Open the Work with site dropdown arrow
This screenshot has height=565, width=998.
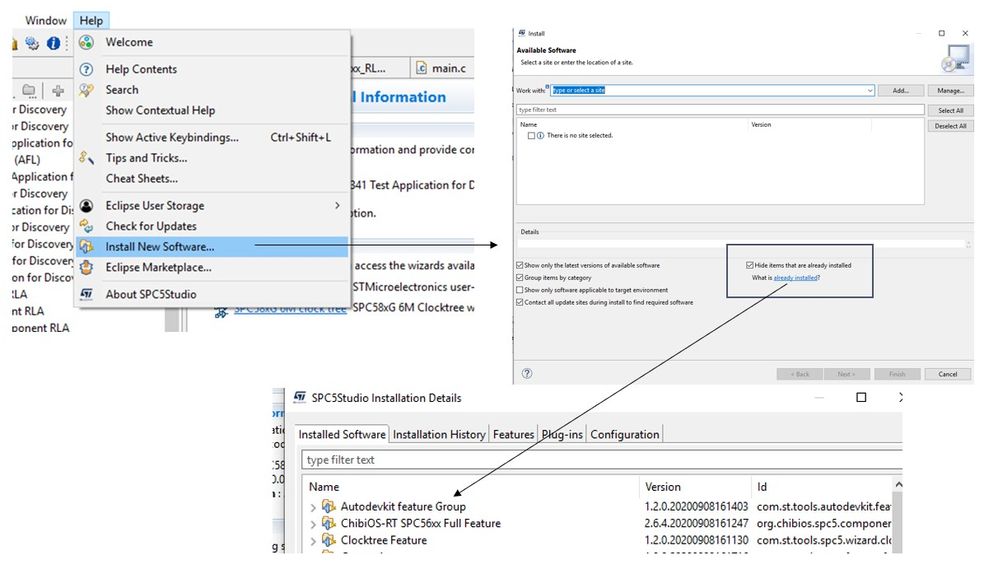tap(869, 90)
